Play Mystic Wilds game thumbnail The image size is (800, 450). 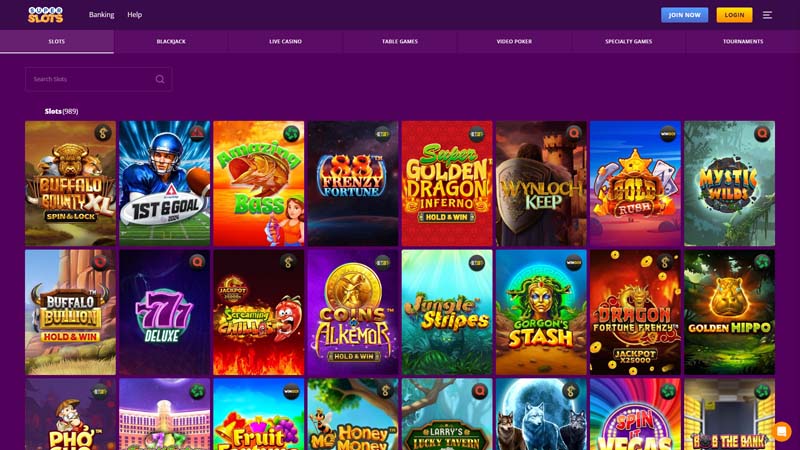click(729, 184)
